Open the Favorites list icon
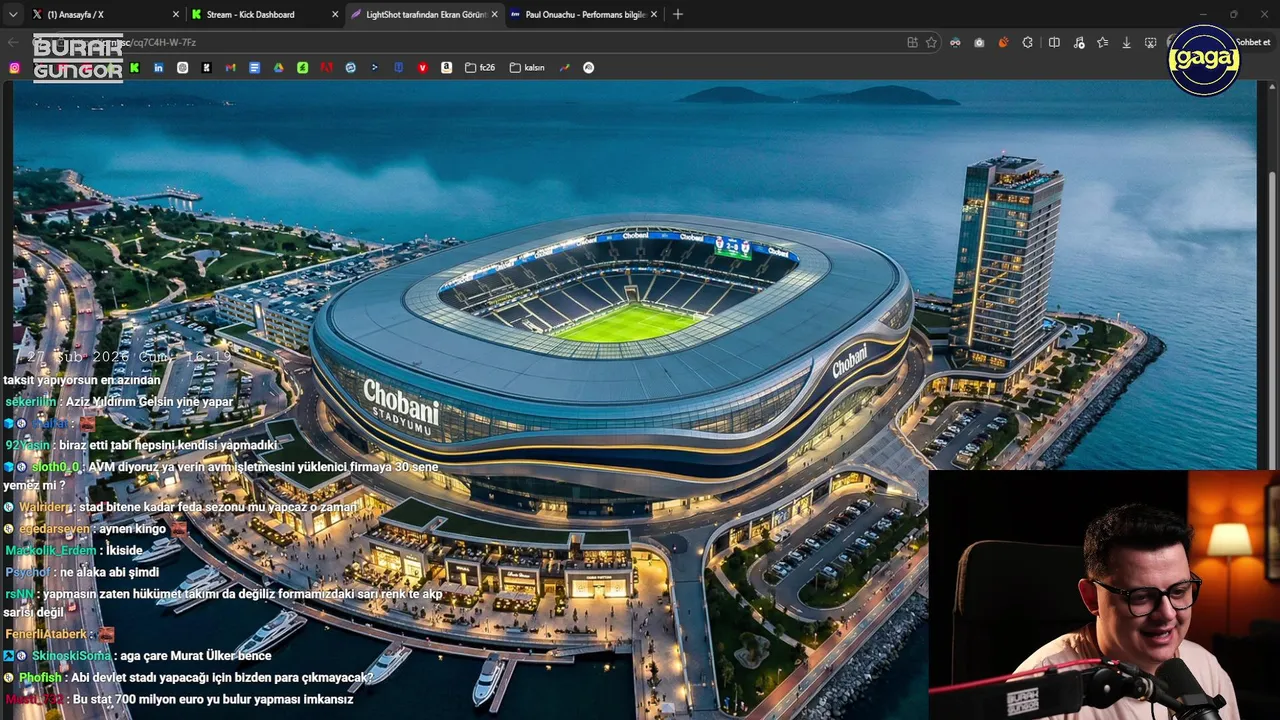This screenshot has width=1280, height=720. click(x=1102, y=42)
